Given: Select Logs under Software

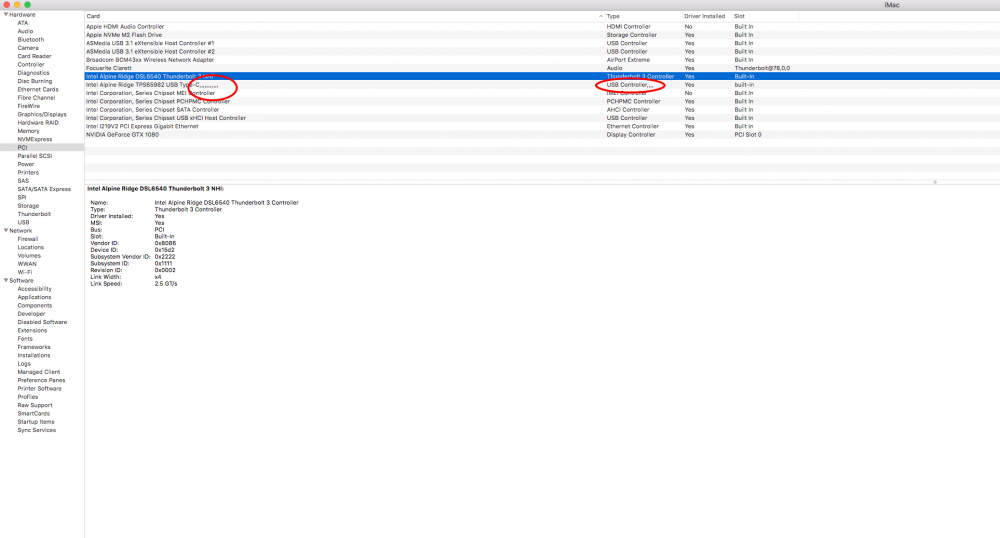Looking at the screenshot, I should (24, 363).
